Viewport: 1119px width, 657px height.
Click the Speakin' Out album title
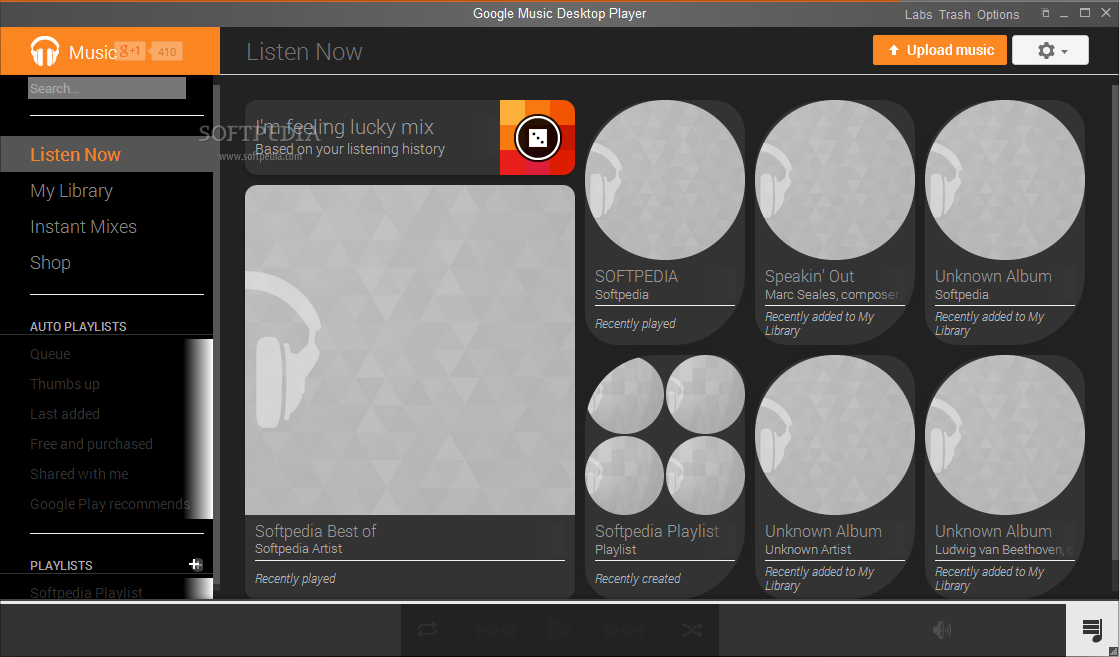click(x=809, y=276)
